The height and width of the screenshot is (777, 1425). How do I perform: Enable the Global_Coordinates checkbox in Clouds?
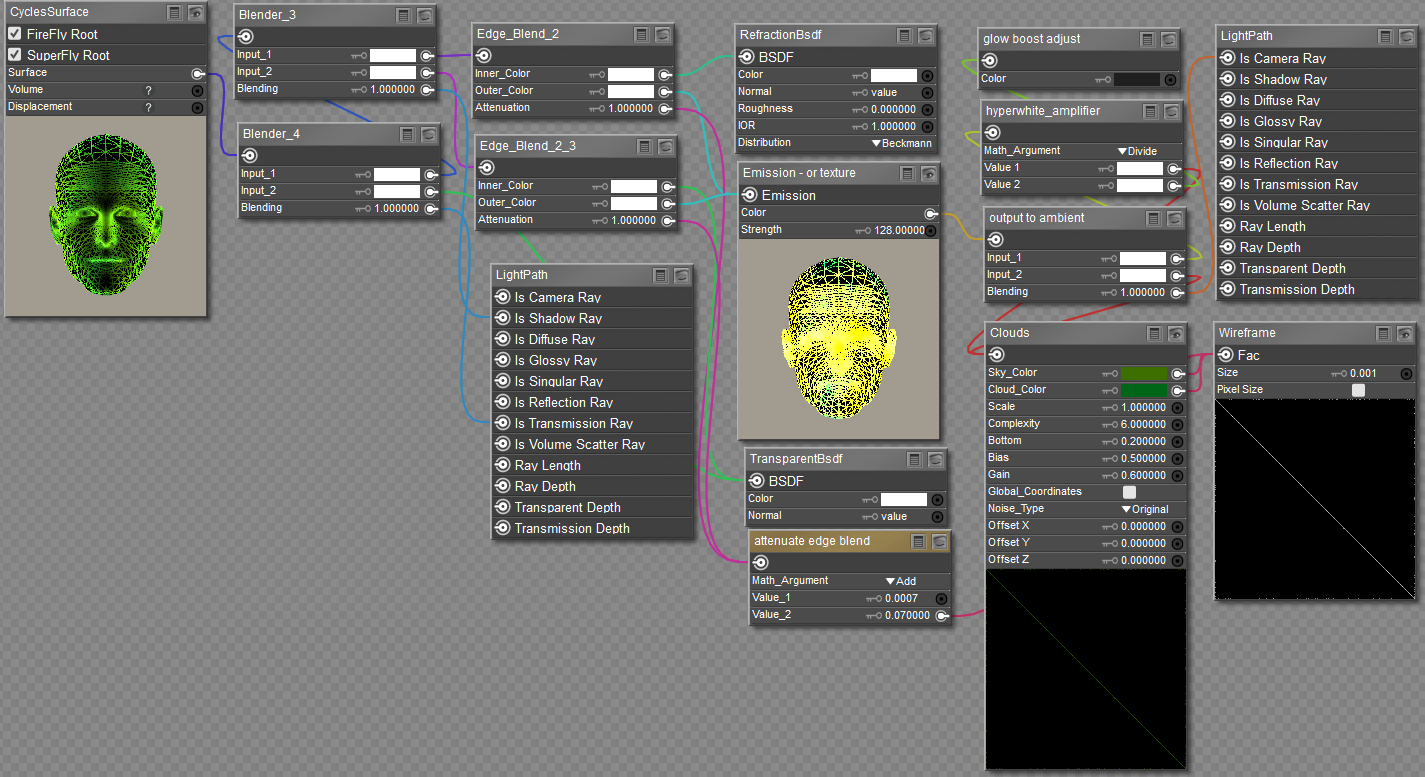coord(1129,492)
